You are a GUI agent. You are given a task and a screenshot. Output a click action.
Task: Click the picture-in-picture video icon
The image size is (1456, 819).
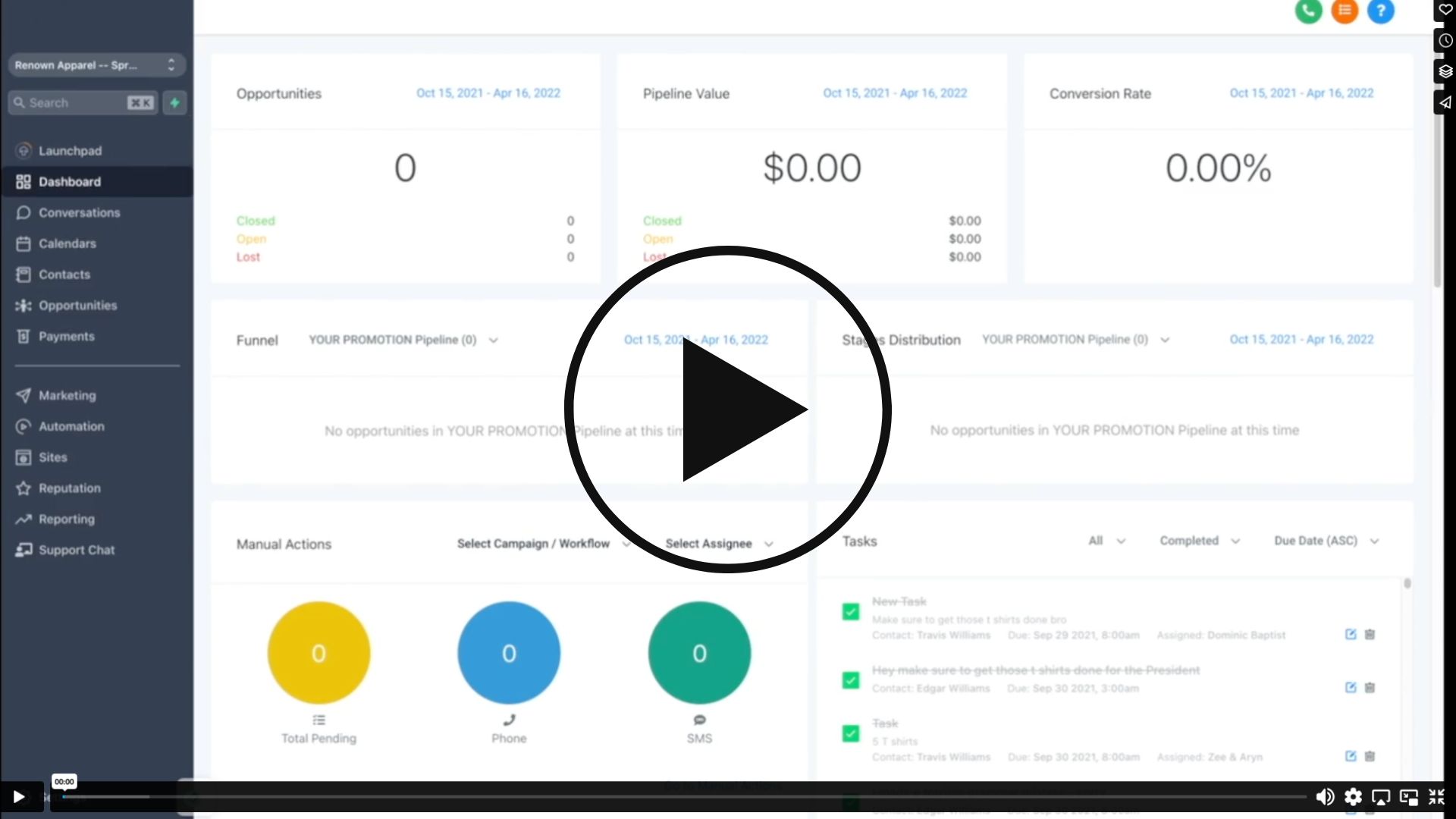coord(1408,796)
